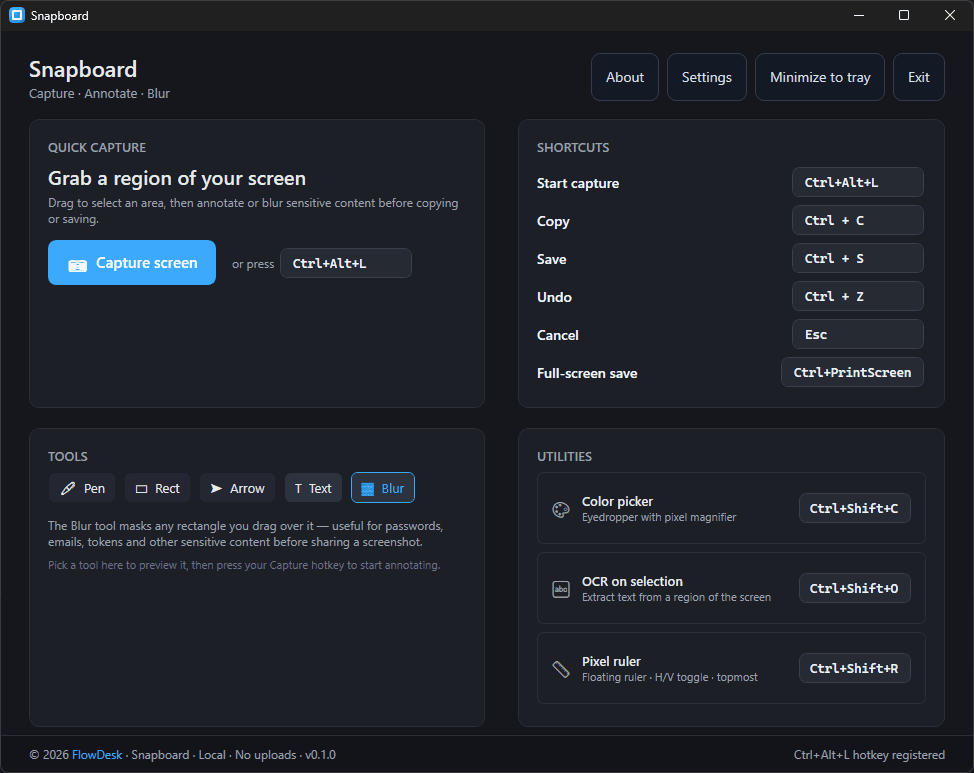Switch to the Arrow tool

(x=237, y=488)
